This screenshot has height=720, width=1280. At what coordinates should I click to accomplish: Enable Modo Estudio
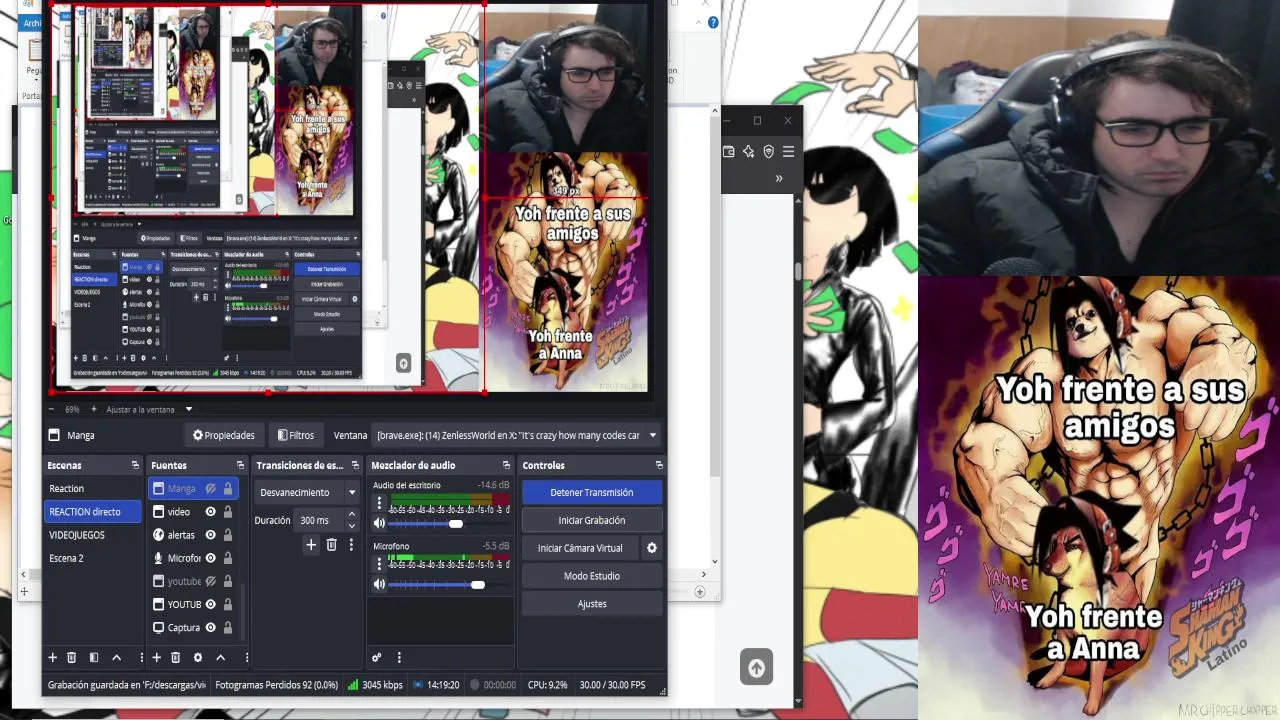[592, 576]
